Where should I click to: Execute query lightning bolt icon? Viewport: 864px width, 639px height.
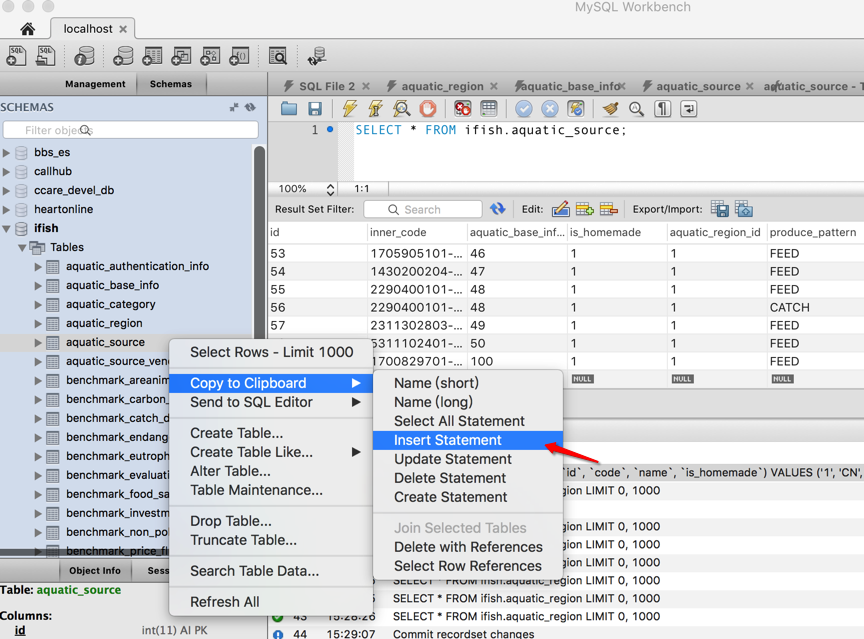click(349, 109)
